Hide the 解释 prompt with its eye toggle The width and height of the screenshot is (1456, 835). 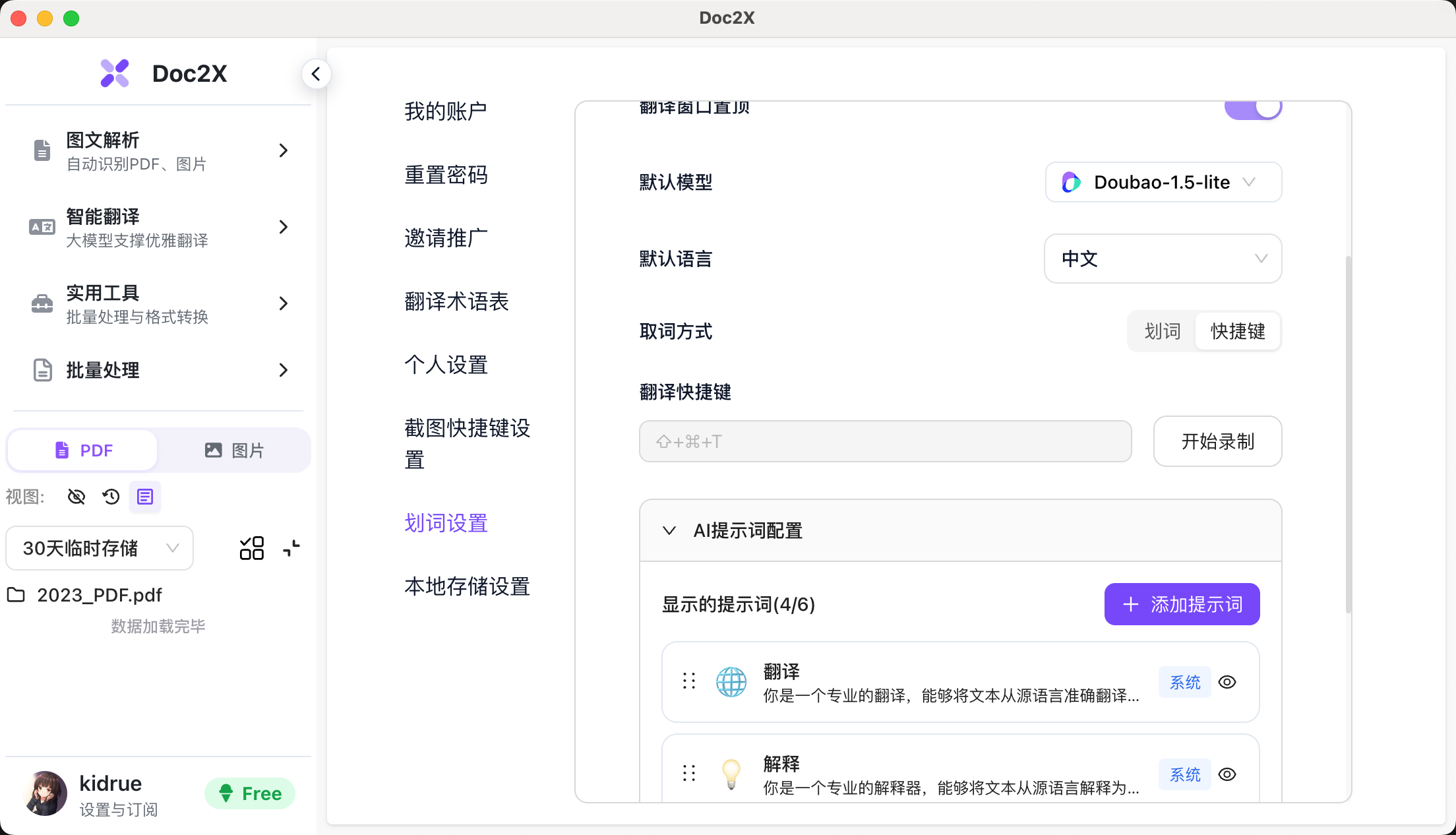tap(1228, 774)
